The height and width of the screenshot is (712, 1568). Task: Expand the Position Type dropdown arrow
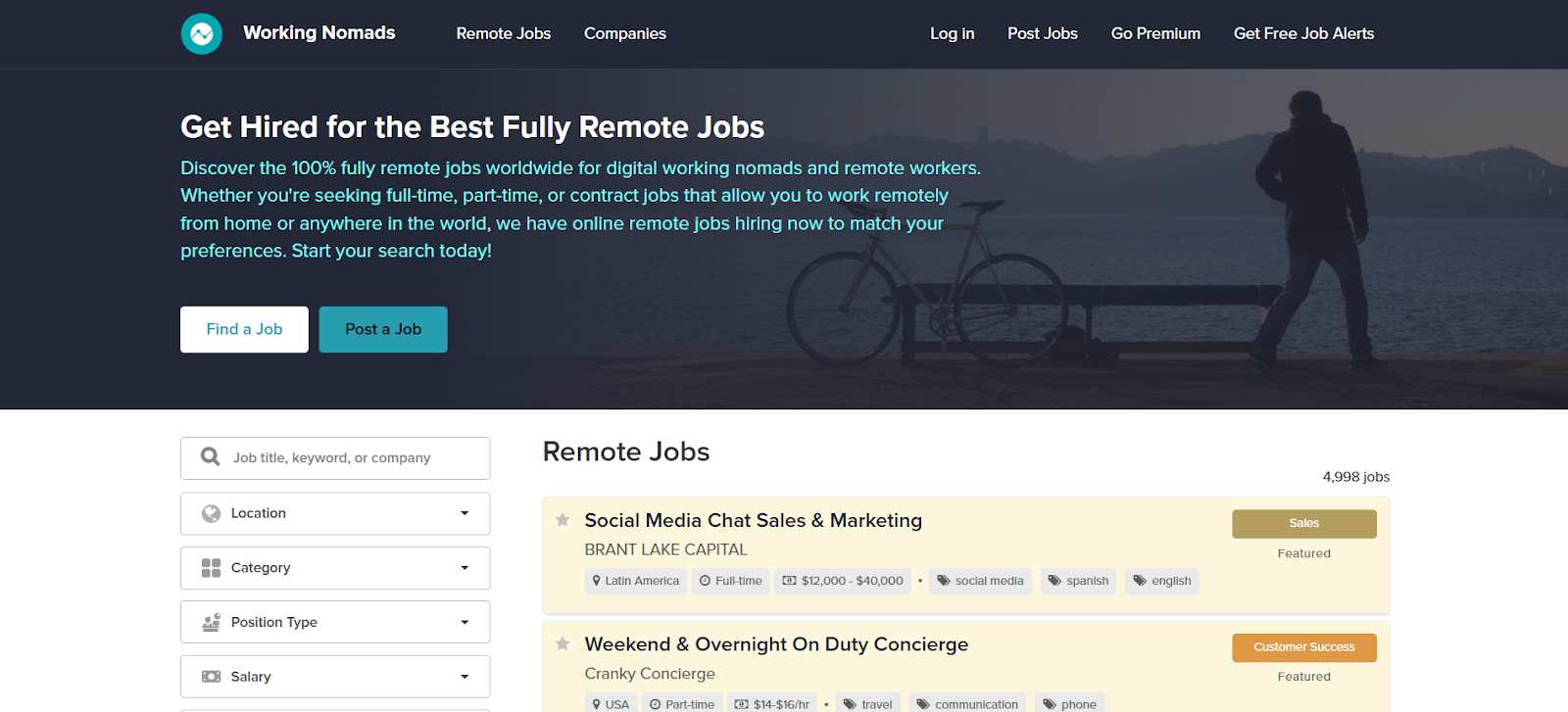pyautogui.click(x=465, y=622)
